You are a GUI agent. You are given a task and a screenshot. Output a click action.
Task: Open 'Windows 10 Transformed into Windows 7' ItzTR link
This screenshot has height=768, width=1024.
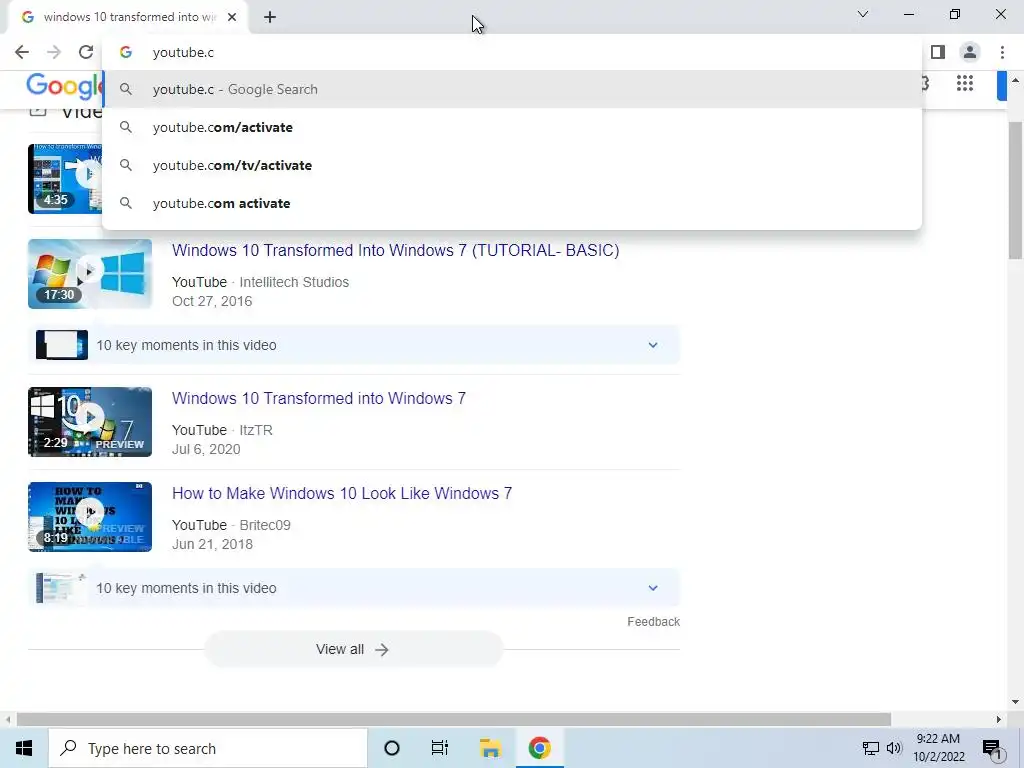click(319, 398)
